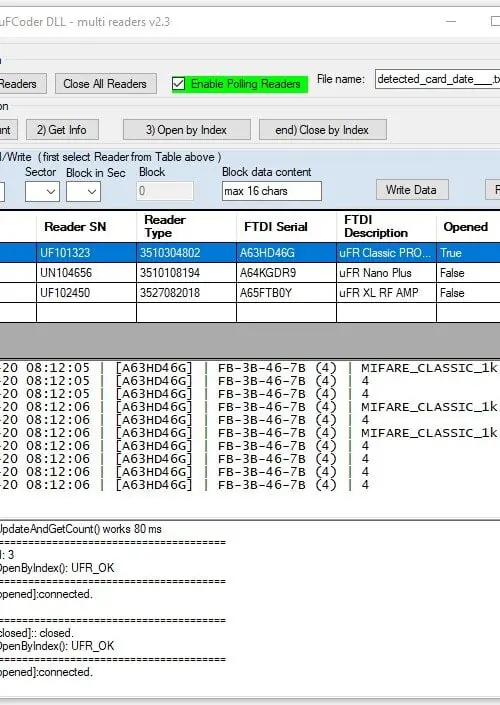Click the uFR XL RF AMP description cell

tap(386, 293)
